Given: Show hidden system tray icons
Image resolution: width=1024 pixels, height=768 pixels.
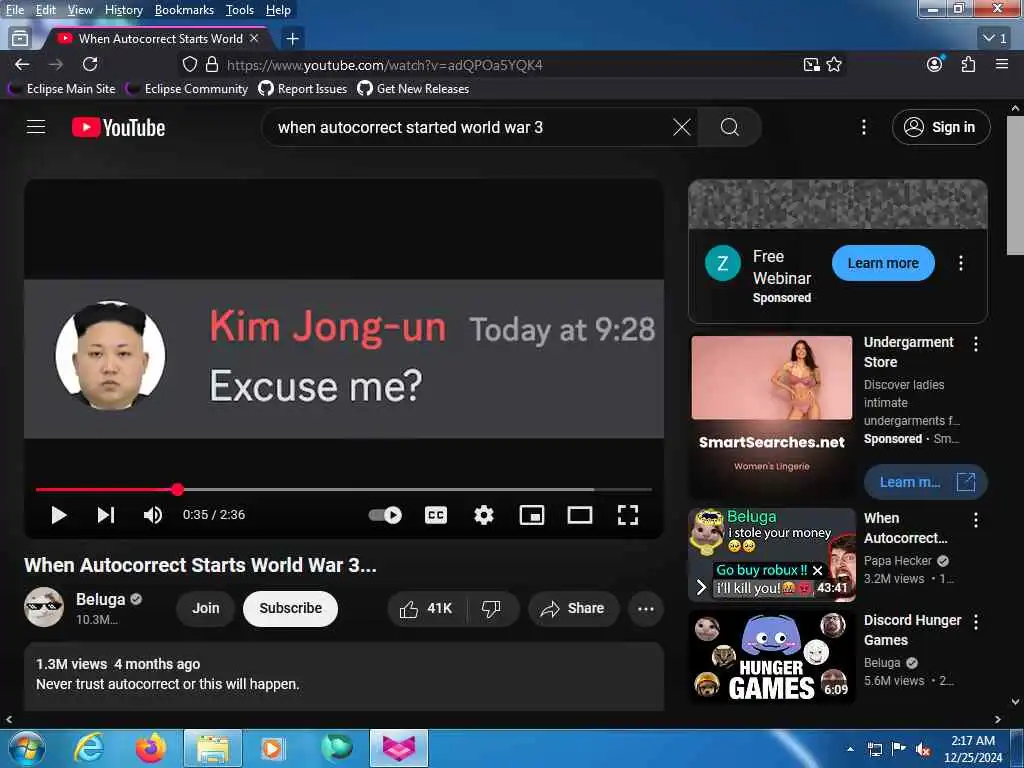Looking at the screenshot, I should (850, 749).
